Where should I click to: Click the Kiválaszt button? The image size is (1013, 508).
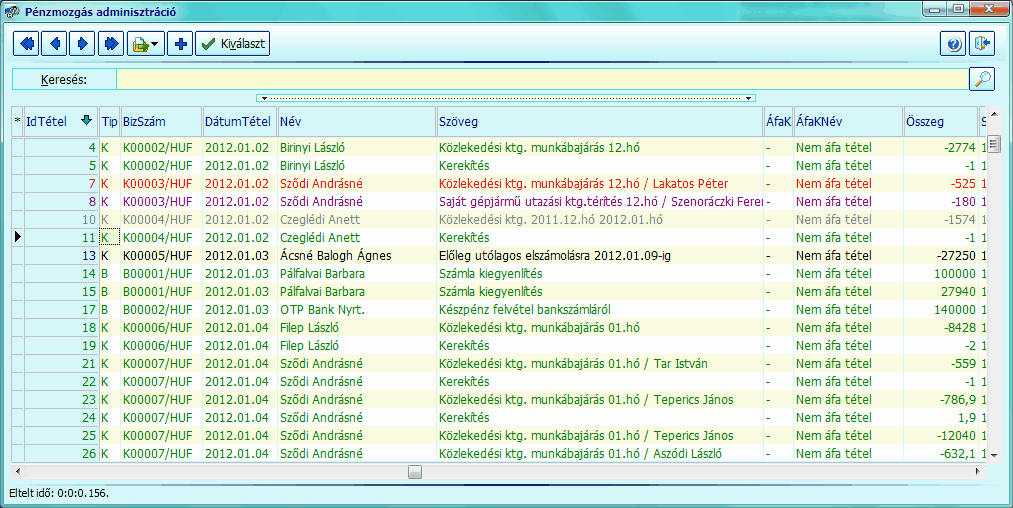click(x=233, y=44)
